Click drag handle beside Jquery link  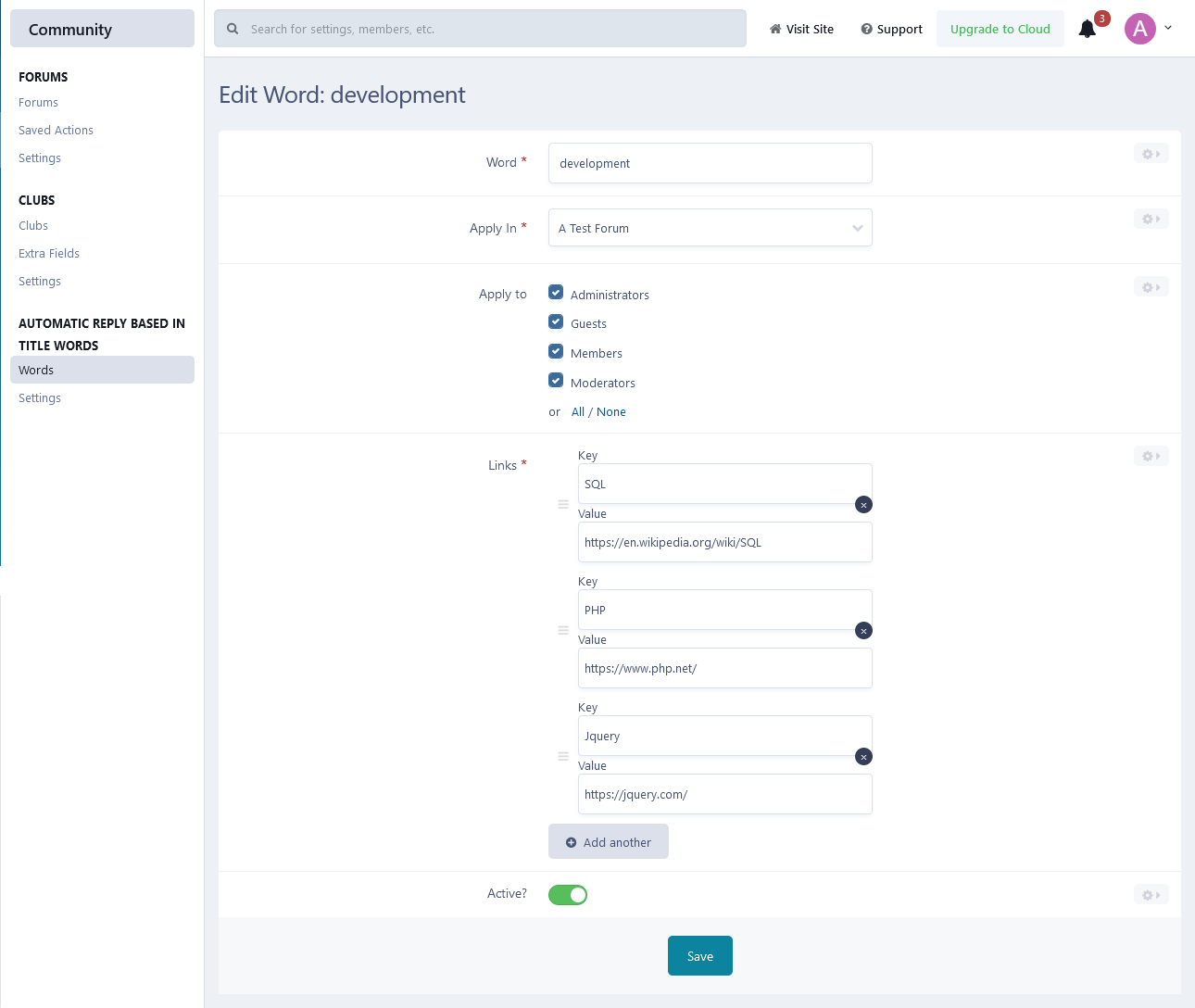point(563,757)
